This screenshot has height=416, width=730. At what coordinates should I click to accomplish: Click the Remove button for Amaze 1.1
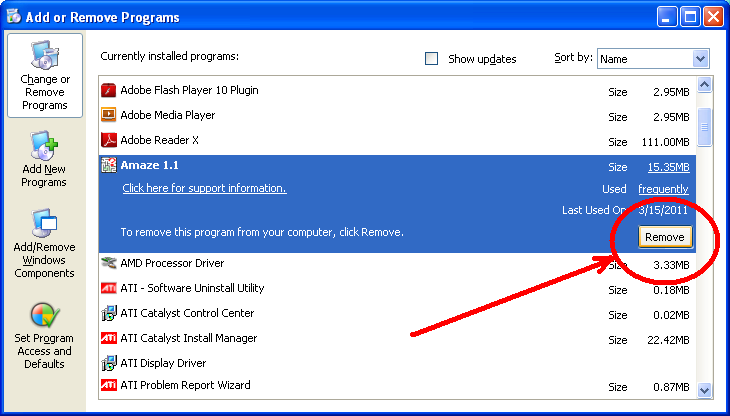tap(664, 237)
